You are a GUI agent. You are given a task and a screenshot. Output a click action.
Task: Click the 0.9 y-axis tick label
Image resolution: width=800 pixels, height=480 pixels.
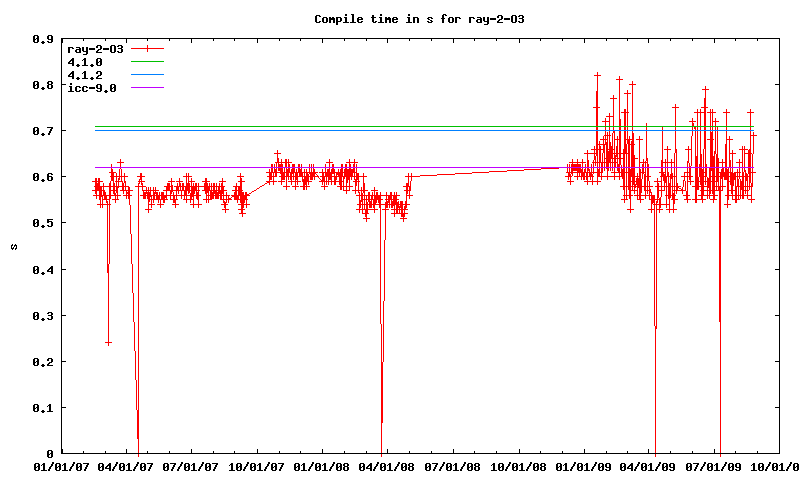tap(44, 39)
